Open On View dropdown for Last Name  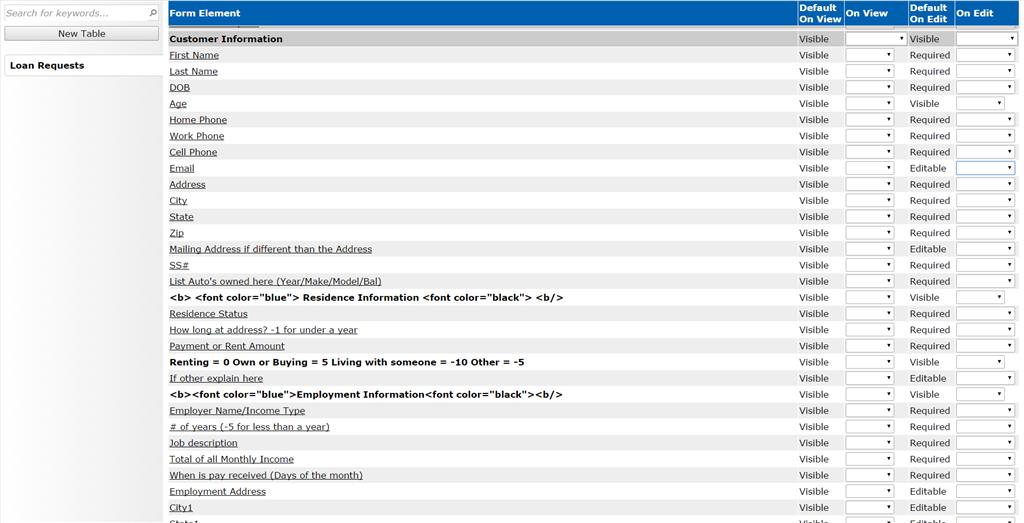point(869,72)
